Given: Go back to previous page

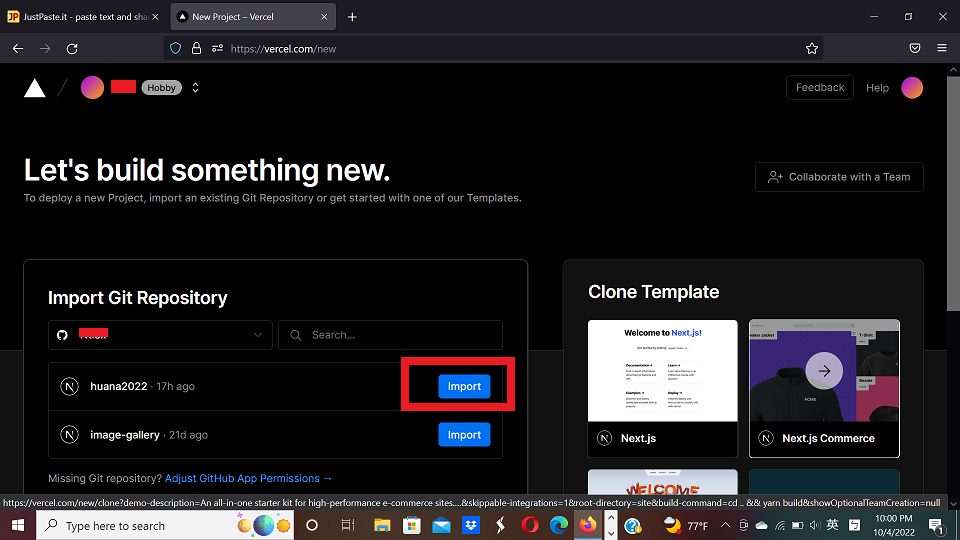Looking at the screenshot, I should tap(18, 48).
